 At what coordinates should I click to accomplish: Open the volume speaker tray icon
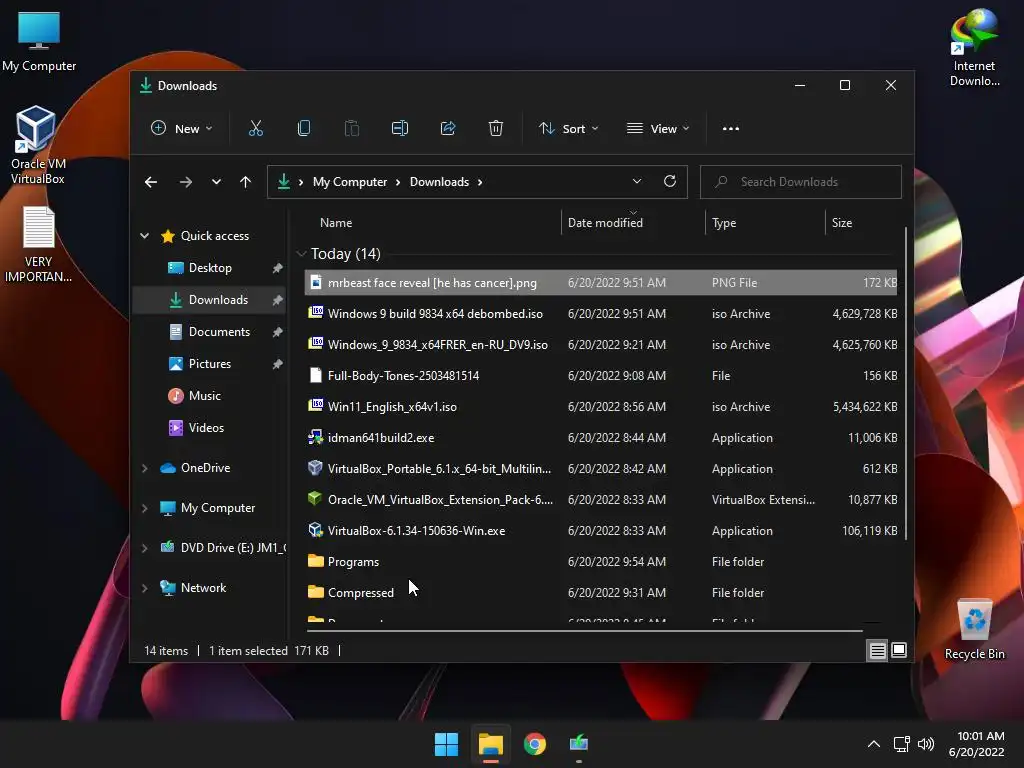point(926,744)
